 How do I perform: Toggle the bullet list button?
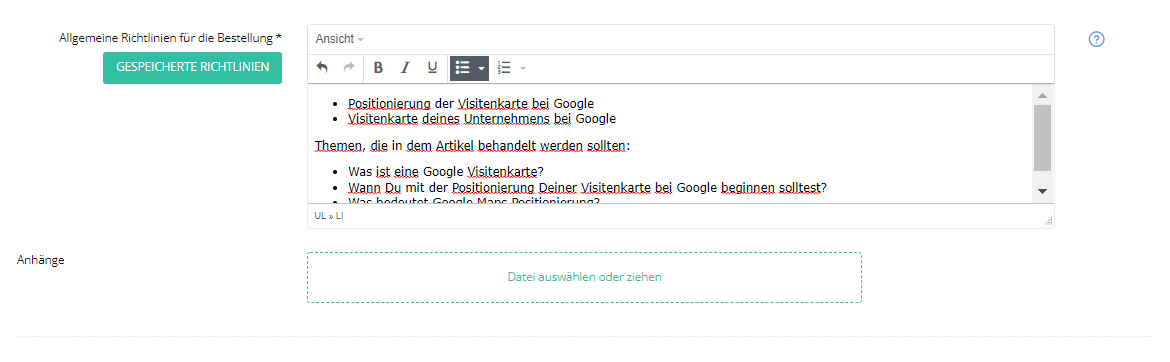pos(463,68)
